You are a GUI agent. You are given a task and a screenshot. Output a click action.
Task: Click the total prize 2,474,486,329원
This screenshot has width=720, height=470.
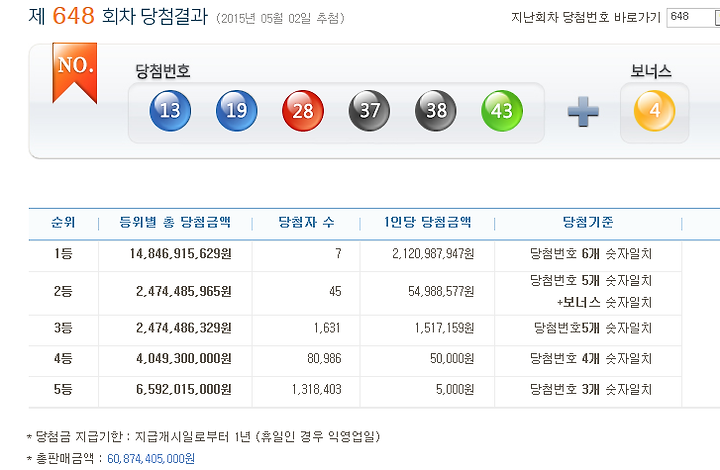(x=184, y=328)
